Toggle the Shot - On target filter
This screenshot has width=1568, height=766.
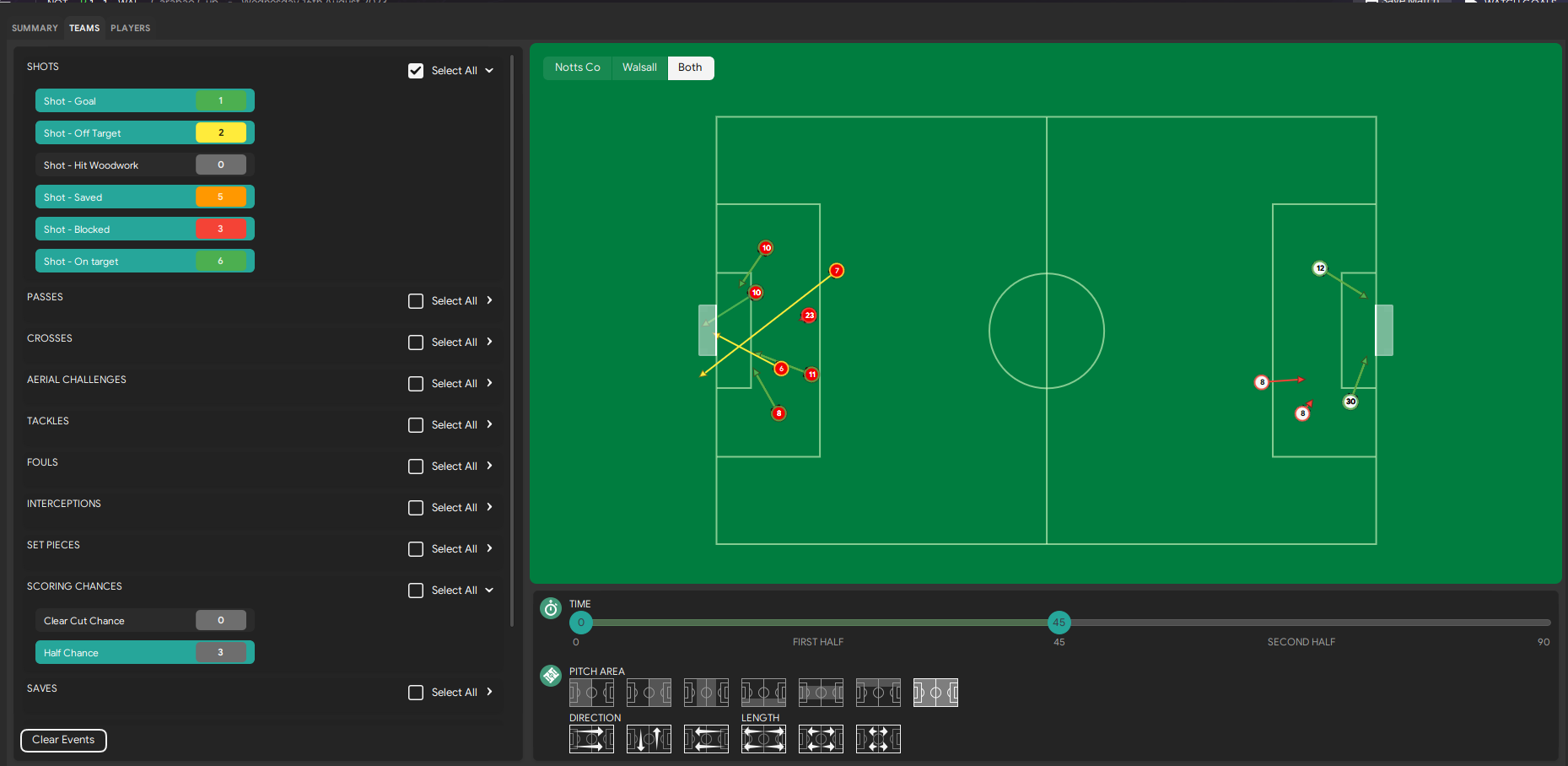(x=145, y=262)
